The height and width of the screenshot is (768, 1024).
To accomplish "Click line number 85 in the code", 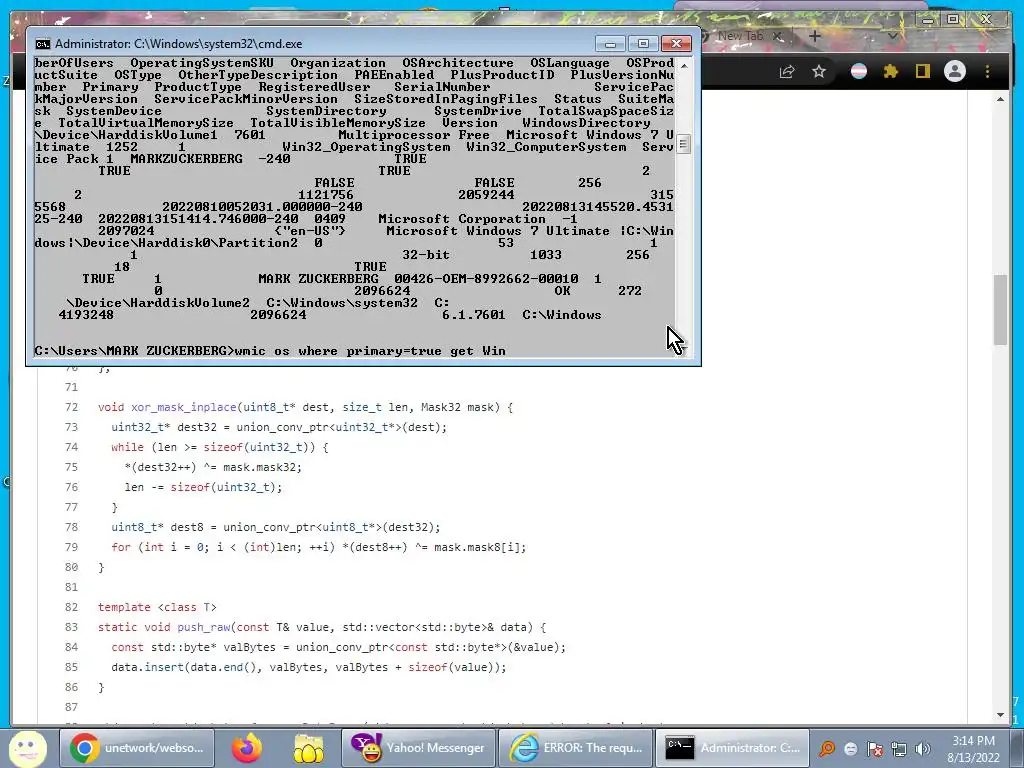I will click(x=71, y=667).
